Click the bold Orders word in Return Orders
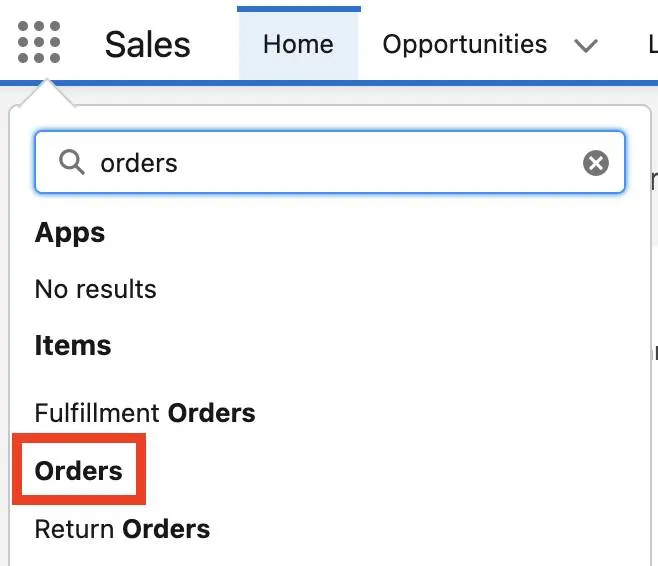 tap(166, 529)
